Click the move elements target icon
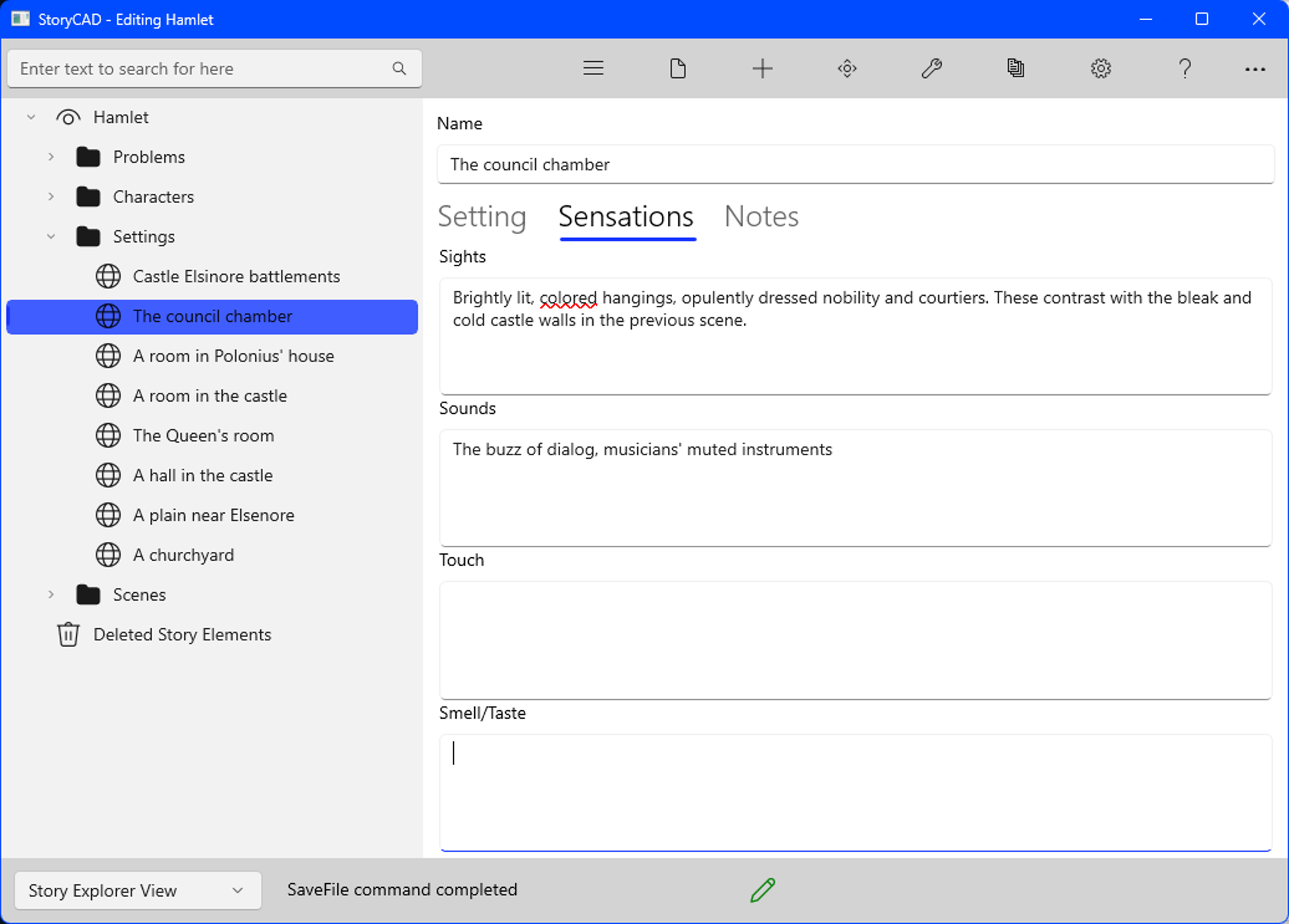1289x924 pixels. (847, 68)
